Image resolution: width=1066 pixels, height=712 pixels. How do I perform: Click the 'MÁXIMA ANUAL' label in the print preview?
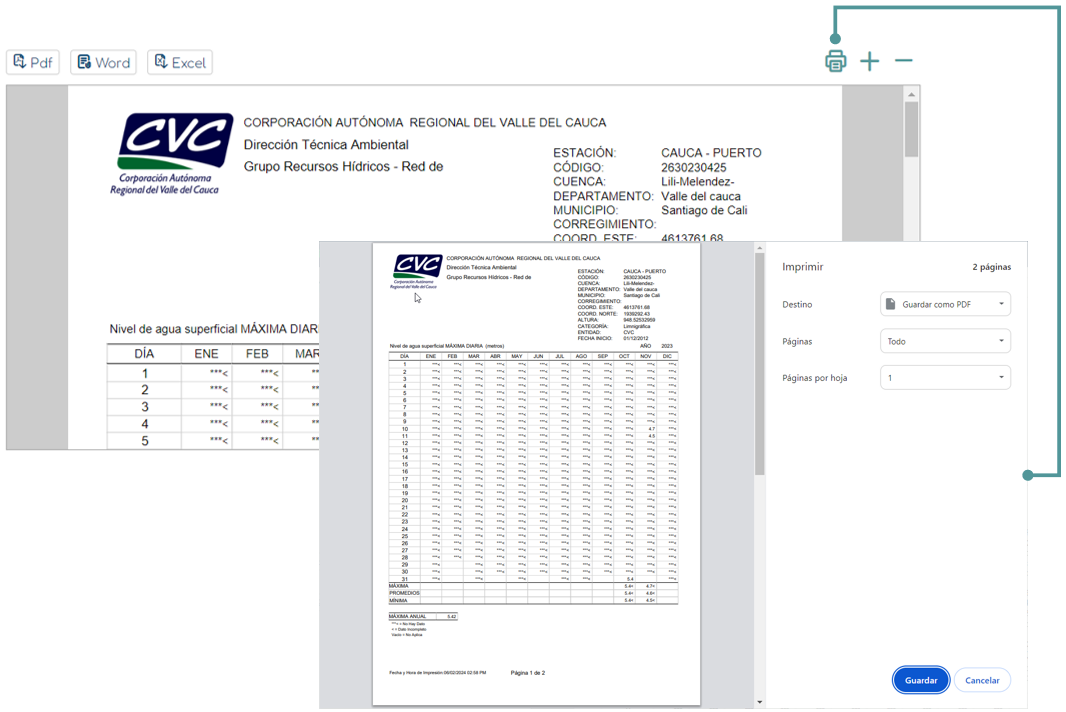point(408,616)
